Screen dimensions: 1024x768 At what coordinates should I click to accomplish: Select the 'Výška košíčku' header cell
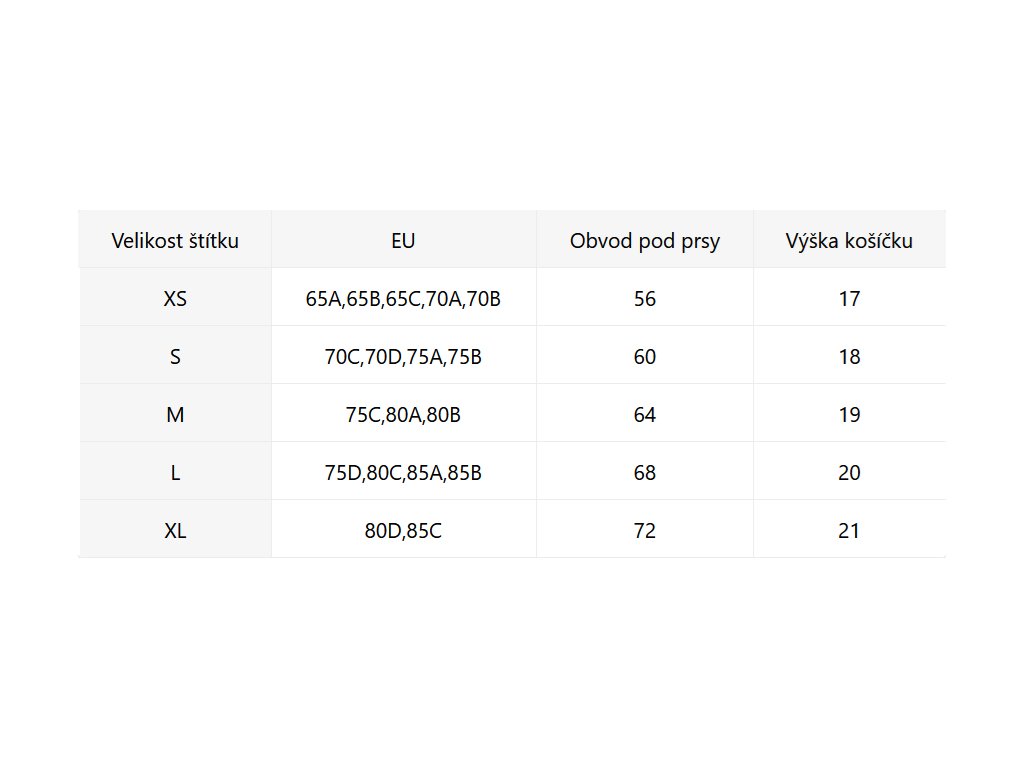point(849,241)
